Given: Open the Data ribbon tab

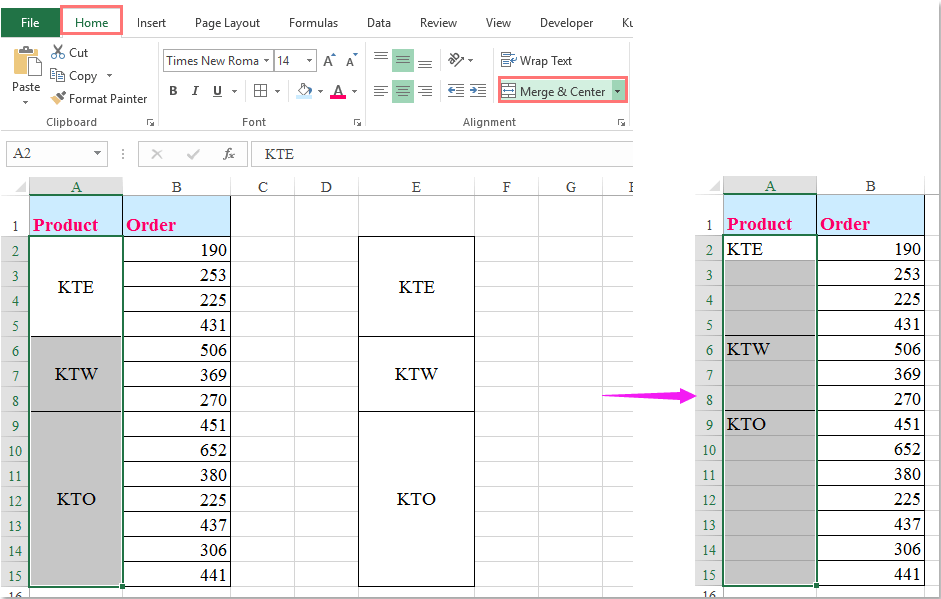Looking at the screenshot, I should pyautogui.click(x=378, y=22).
